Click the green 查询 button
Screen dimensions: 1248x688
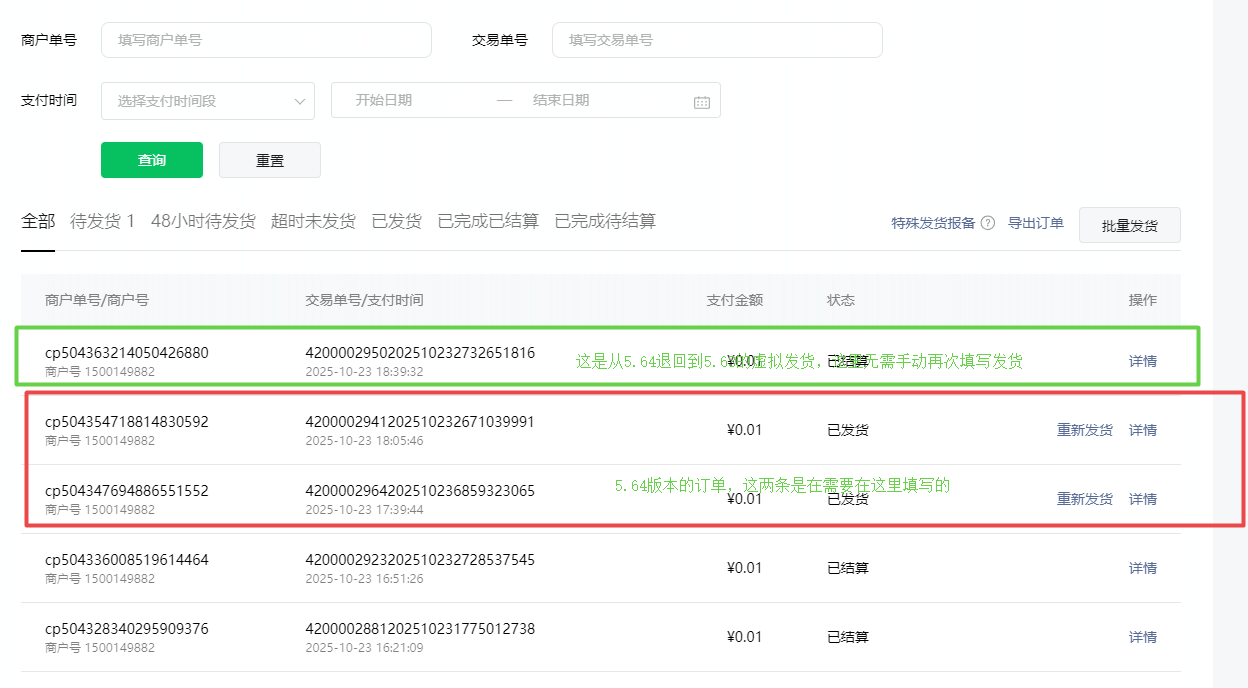point(152,160)
